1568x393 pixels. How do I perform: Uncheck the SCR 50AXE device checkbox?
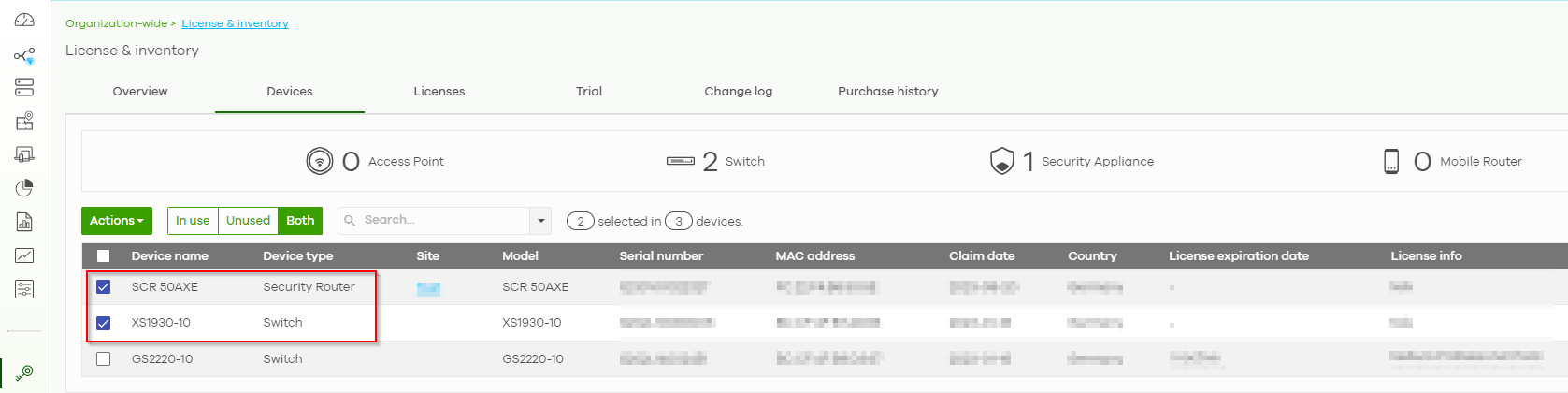point(104,287)
